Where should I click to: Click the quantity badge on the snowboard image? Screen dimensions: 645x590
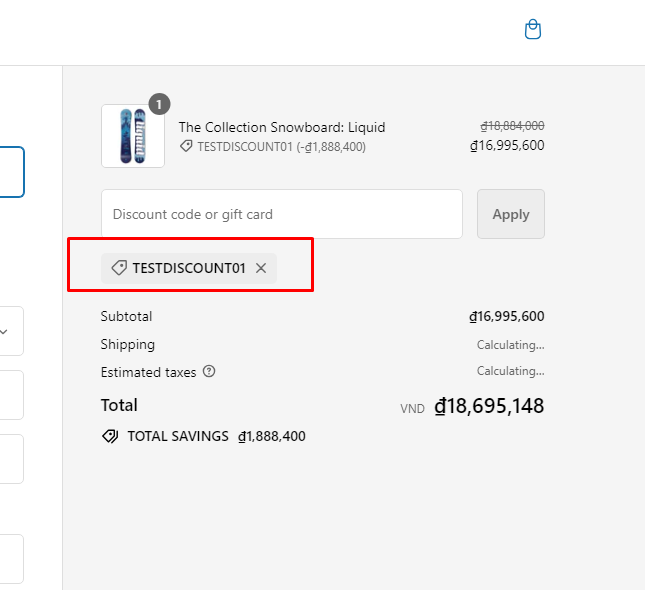click(160, 104)
